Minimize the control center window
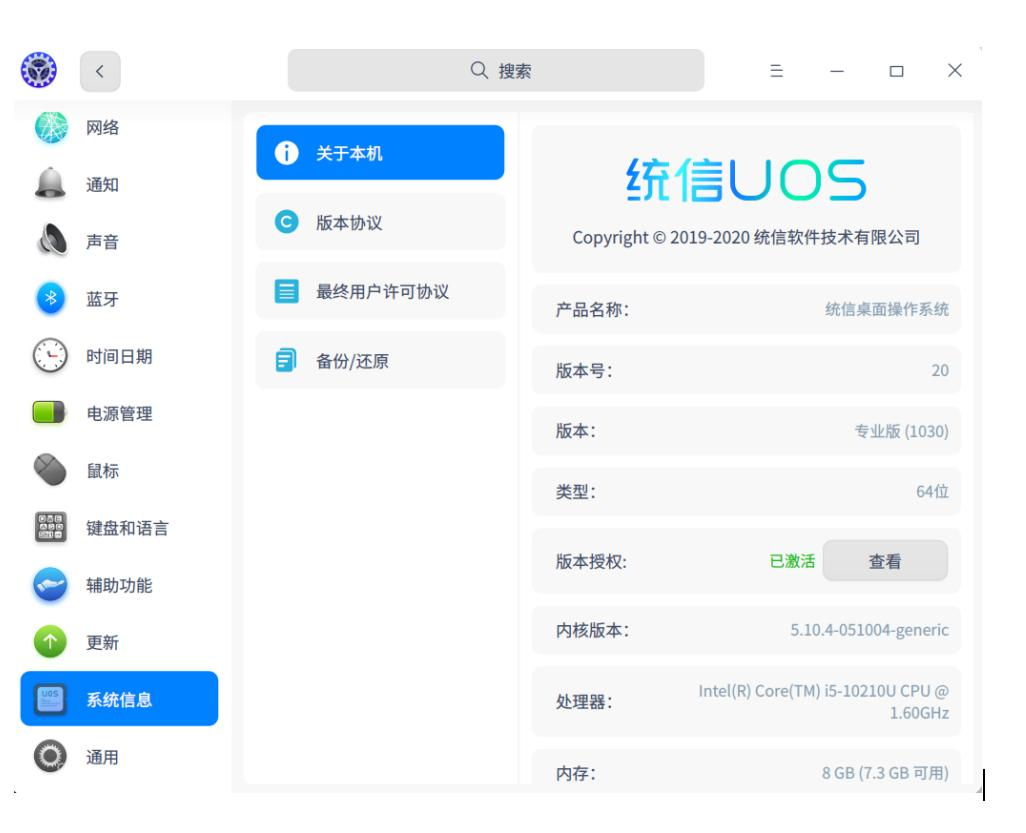The image size is (1026, 833). point(837,71)
